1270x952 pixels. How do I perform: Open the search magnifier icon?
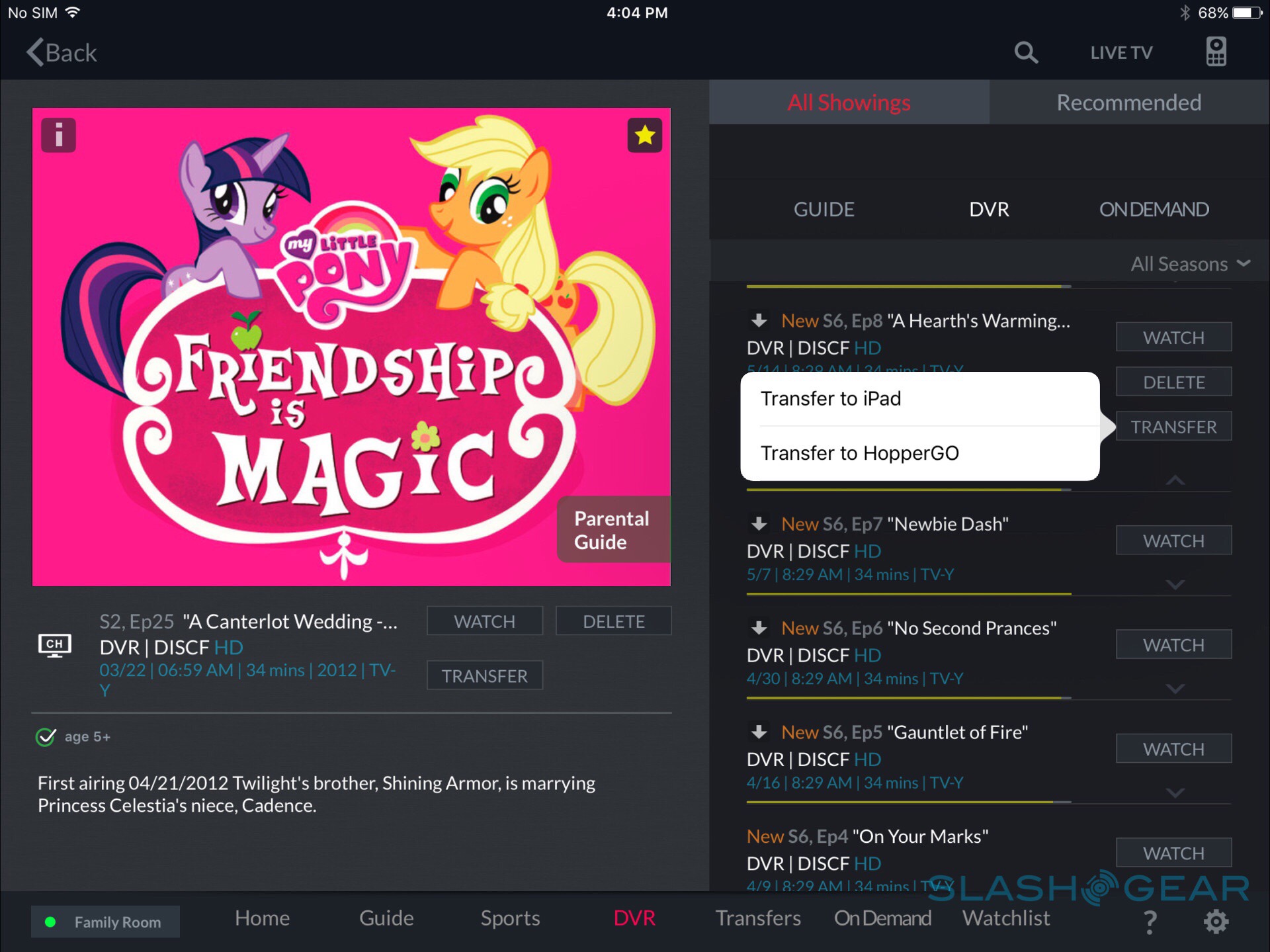point(1026,52)
